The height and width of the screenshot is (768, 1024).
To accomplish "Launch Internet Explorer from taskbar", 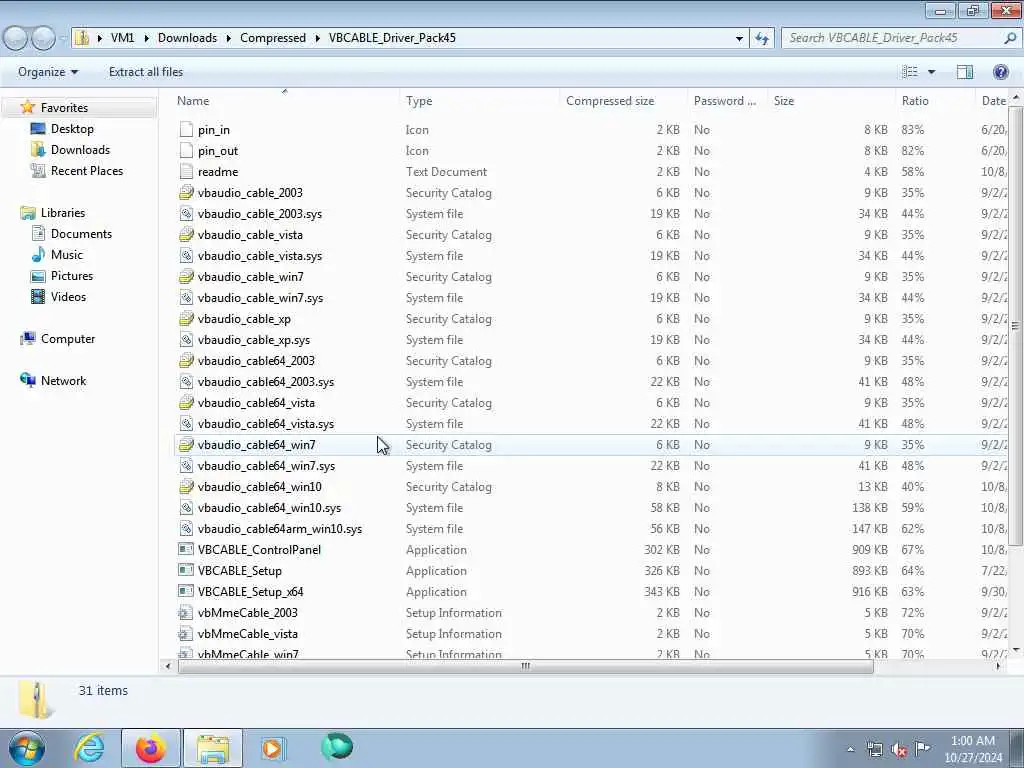I will click(89, 748).
